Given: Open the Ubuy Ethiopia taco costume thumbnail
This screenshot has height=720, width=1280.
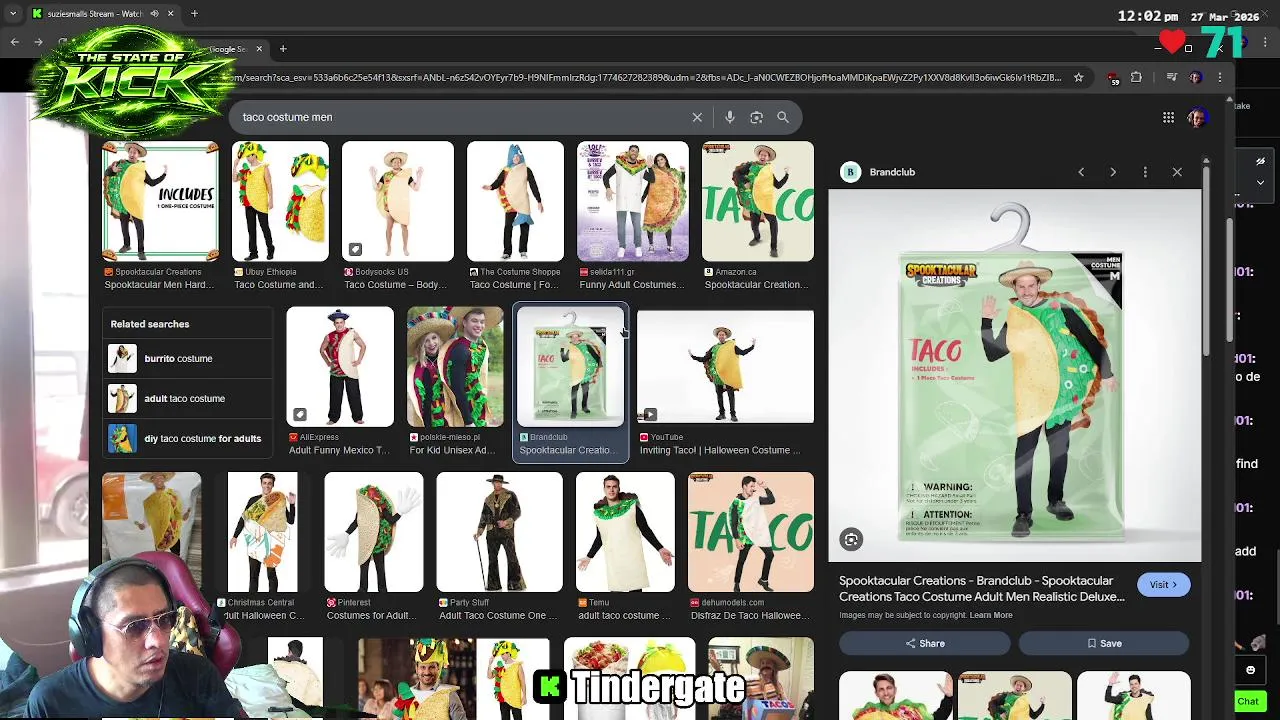Looking at the screenshot, I should tap(280, 201).
